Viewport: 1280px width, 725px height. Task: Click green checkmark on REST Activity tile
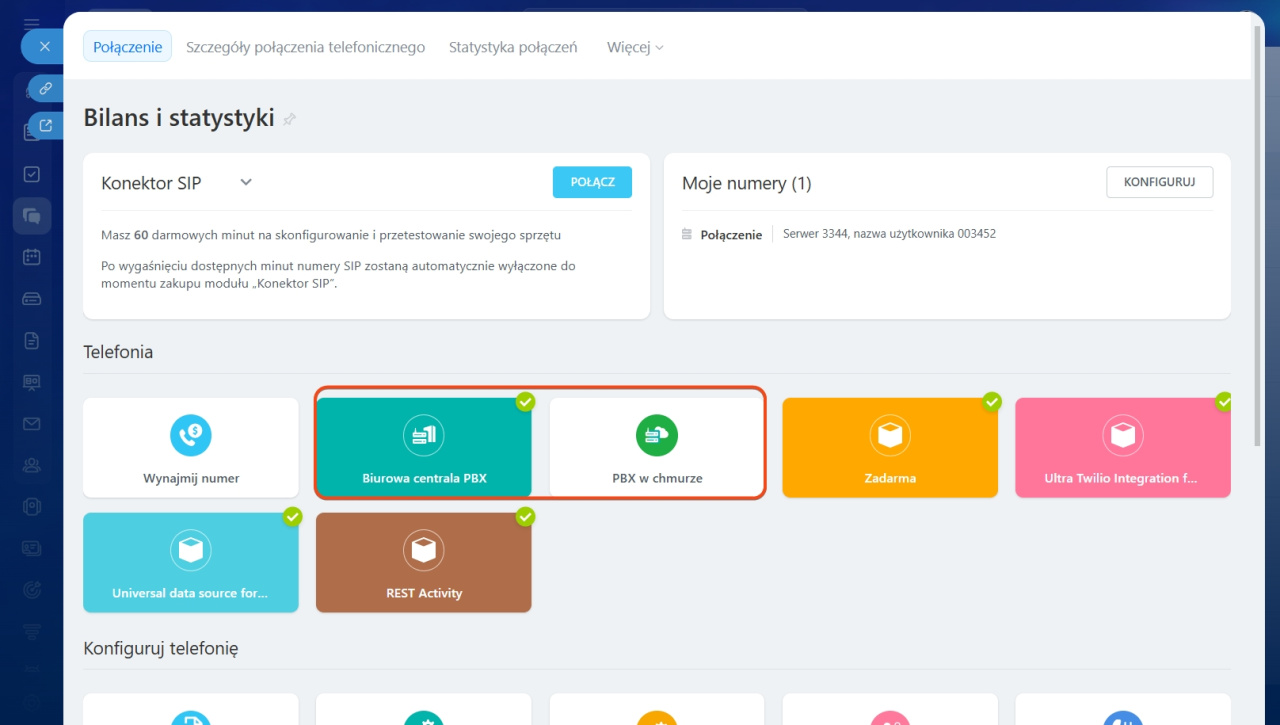coord(525,517)
